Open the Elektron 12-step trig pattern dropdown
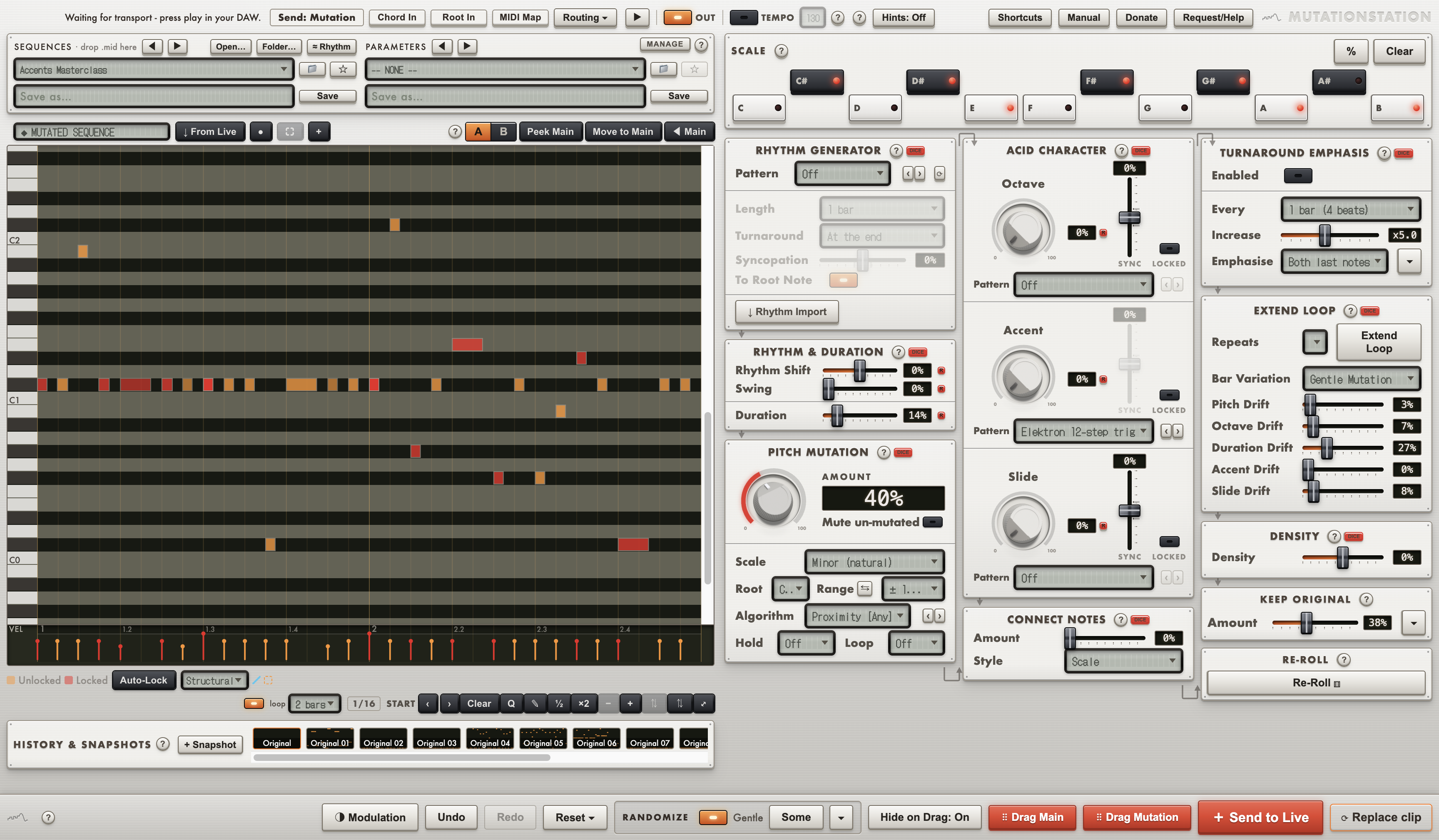The height and width of the screenshot is (840, 1439). 1083,431
